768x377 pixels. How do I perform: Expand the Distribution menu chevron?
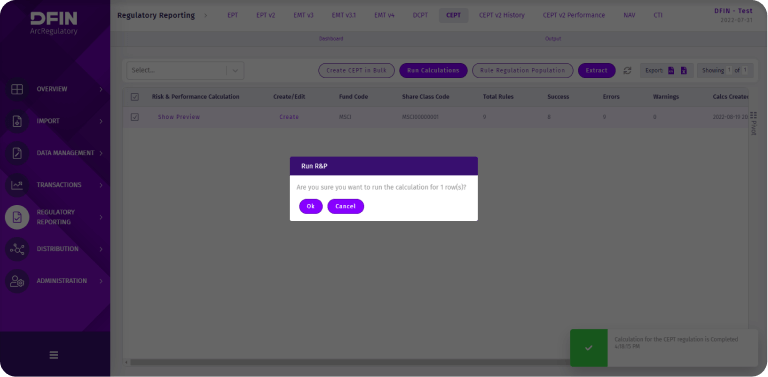pyautogui.click(x=101, y=249)
